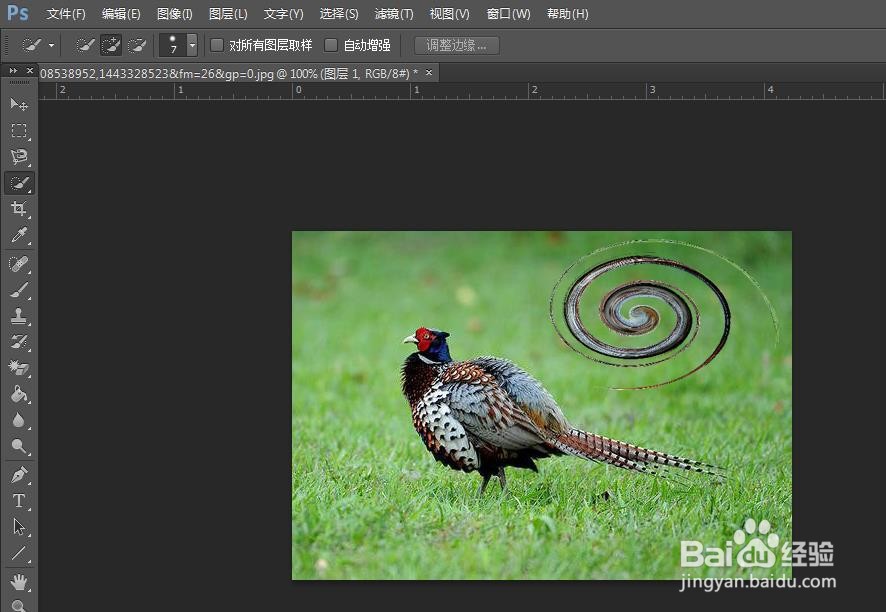The height and width of the screenshot is (612, 886).
Task: Click the Photoshop Ps logo
Action: click(x=18, y=13)
